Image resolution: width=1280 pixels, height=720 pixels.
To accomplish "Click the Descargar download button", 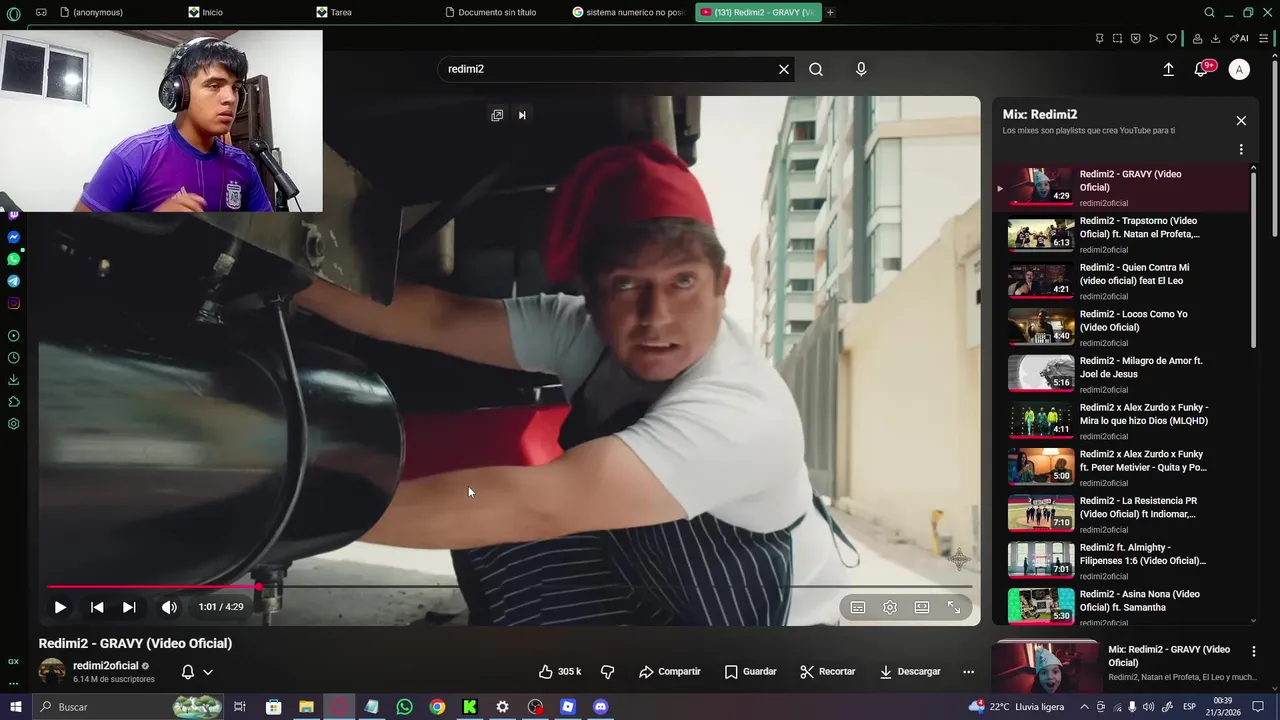I will [x=910, y=672].
